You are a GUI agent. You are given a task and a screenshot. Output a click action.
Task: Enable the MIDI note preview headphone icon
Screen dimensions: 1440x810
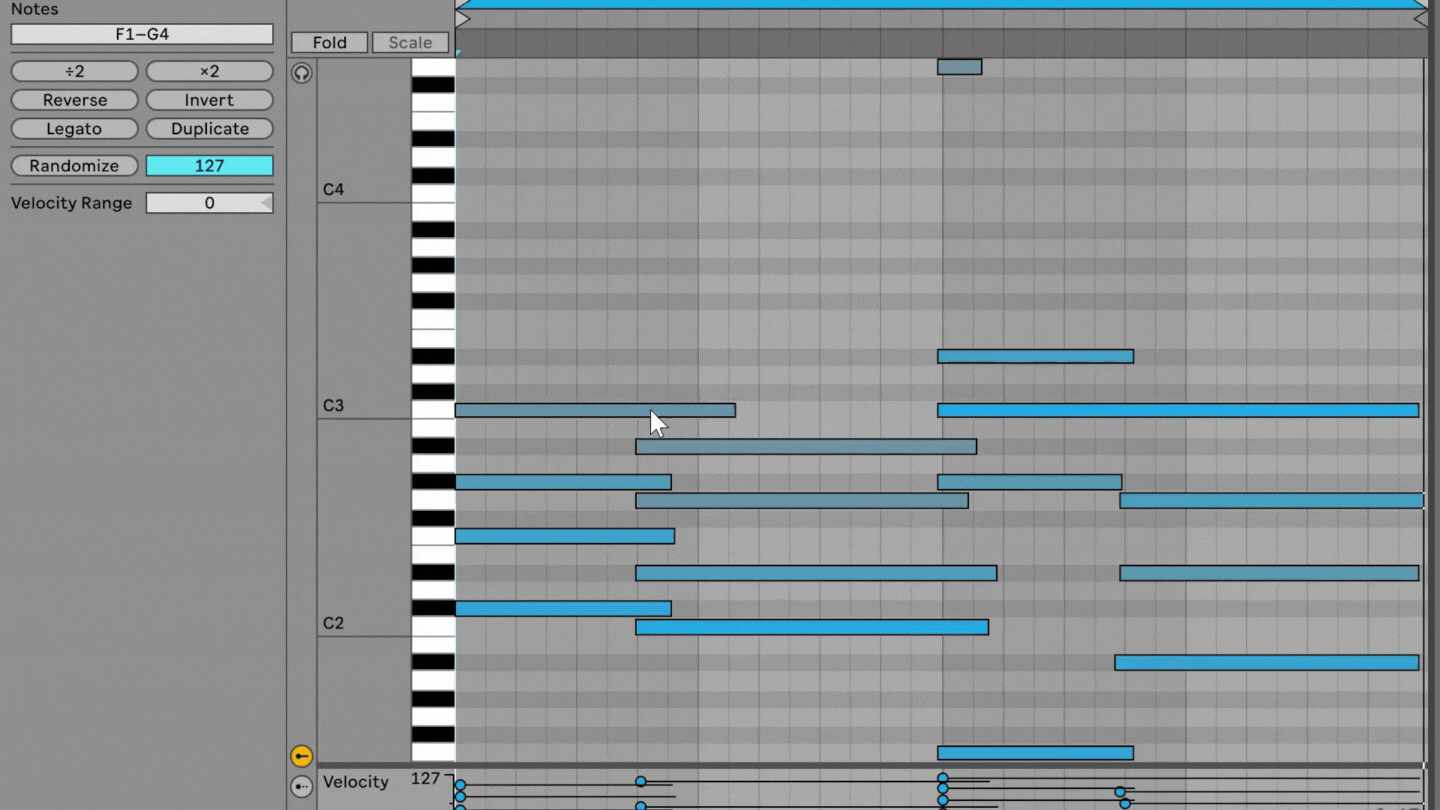301,72
